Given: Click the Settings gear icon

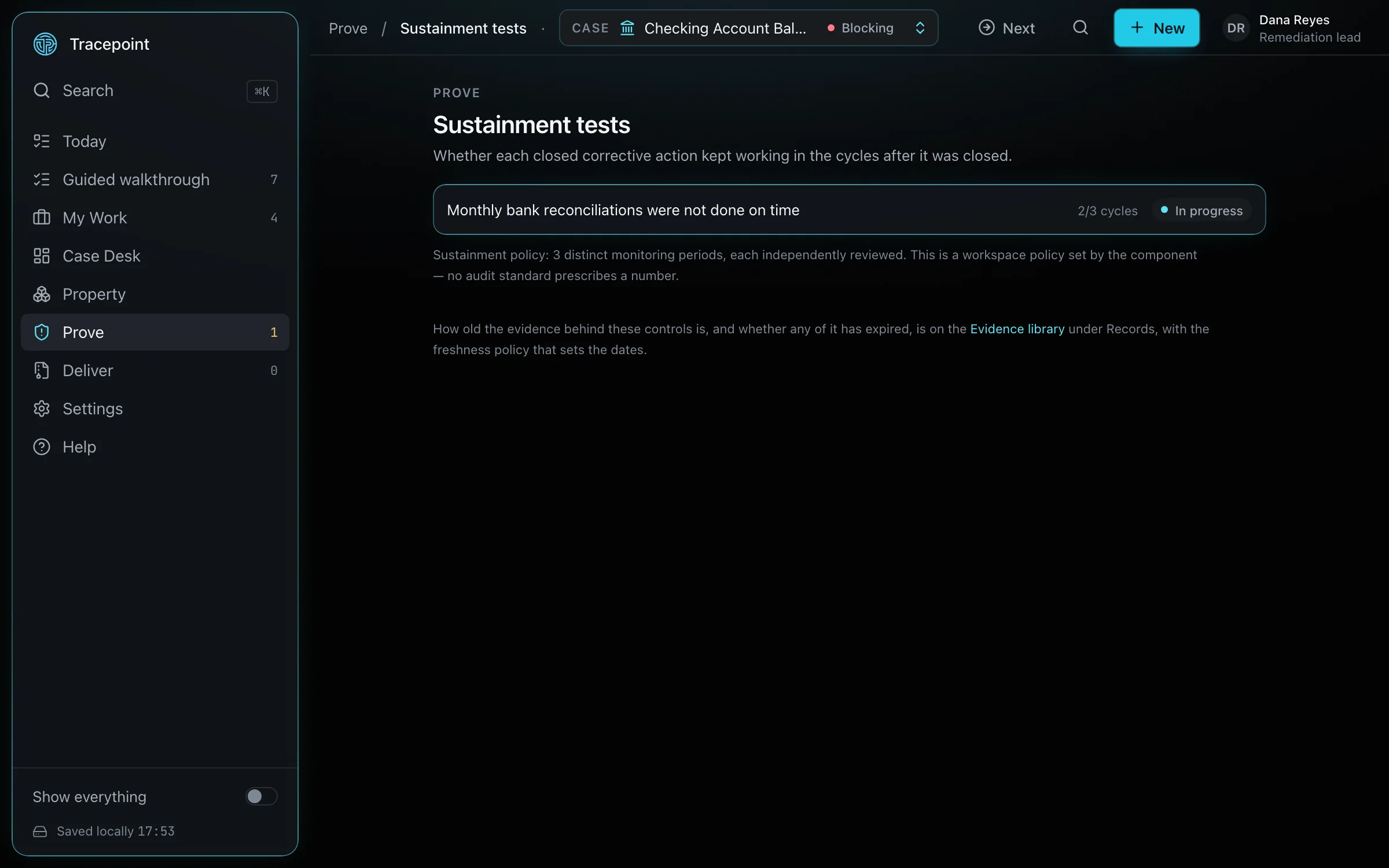Looking at the screenshot, I should 42,409.
